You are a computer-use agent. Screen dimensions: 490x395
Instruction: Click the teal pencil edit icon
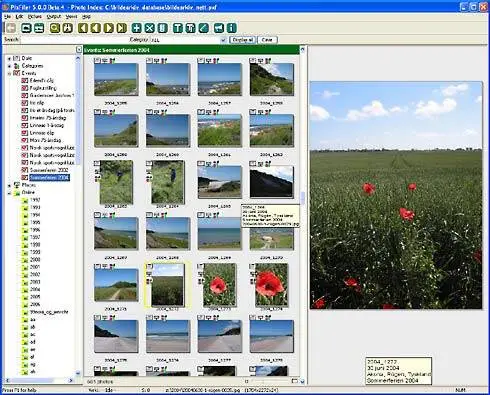pos(203,28)
